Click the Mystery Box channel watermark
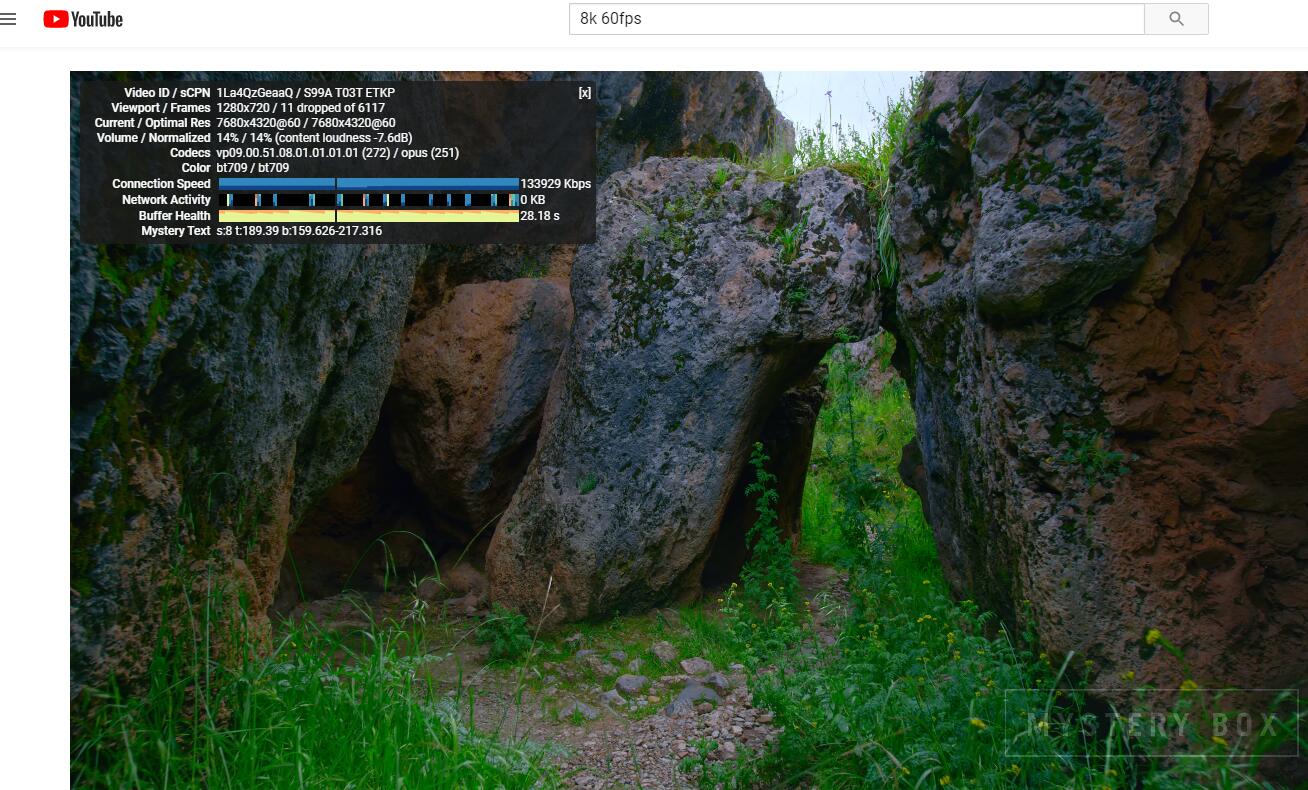Screen dimensions: 1308x790 pos(1151,723)
